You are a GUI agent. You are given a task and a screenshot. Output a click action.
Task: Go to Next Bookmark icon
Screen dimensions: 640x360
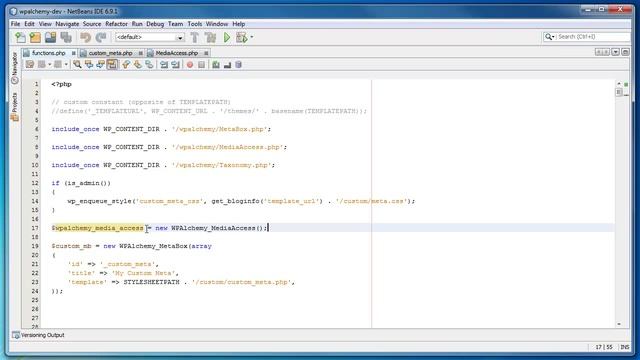pos(138,64)
